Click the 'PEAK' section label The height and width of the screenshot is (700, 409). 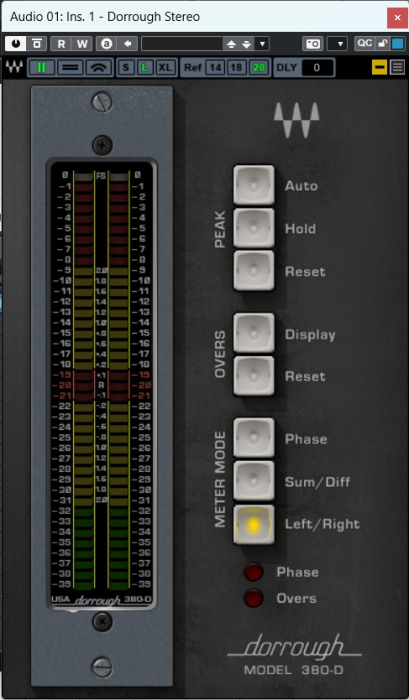pos(220,229)
